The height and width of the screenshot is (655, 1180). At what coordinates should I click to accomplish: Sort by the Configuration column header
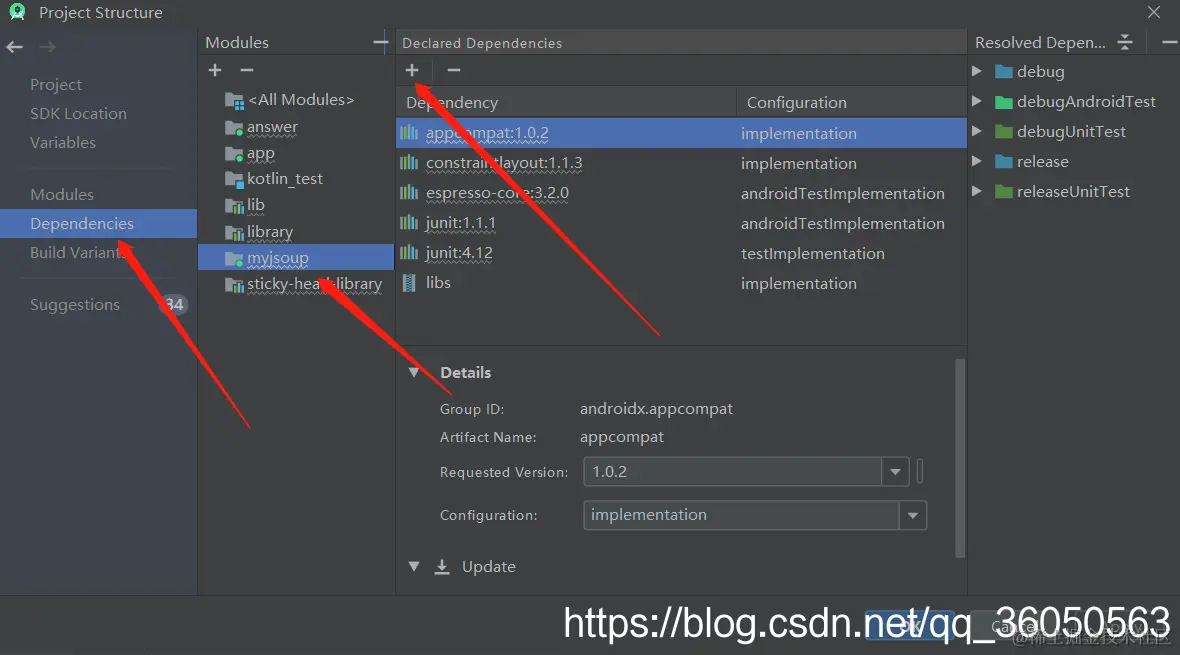tap(851, 102)
